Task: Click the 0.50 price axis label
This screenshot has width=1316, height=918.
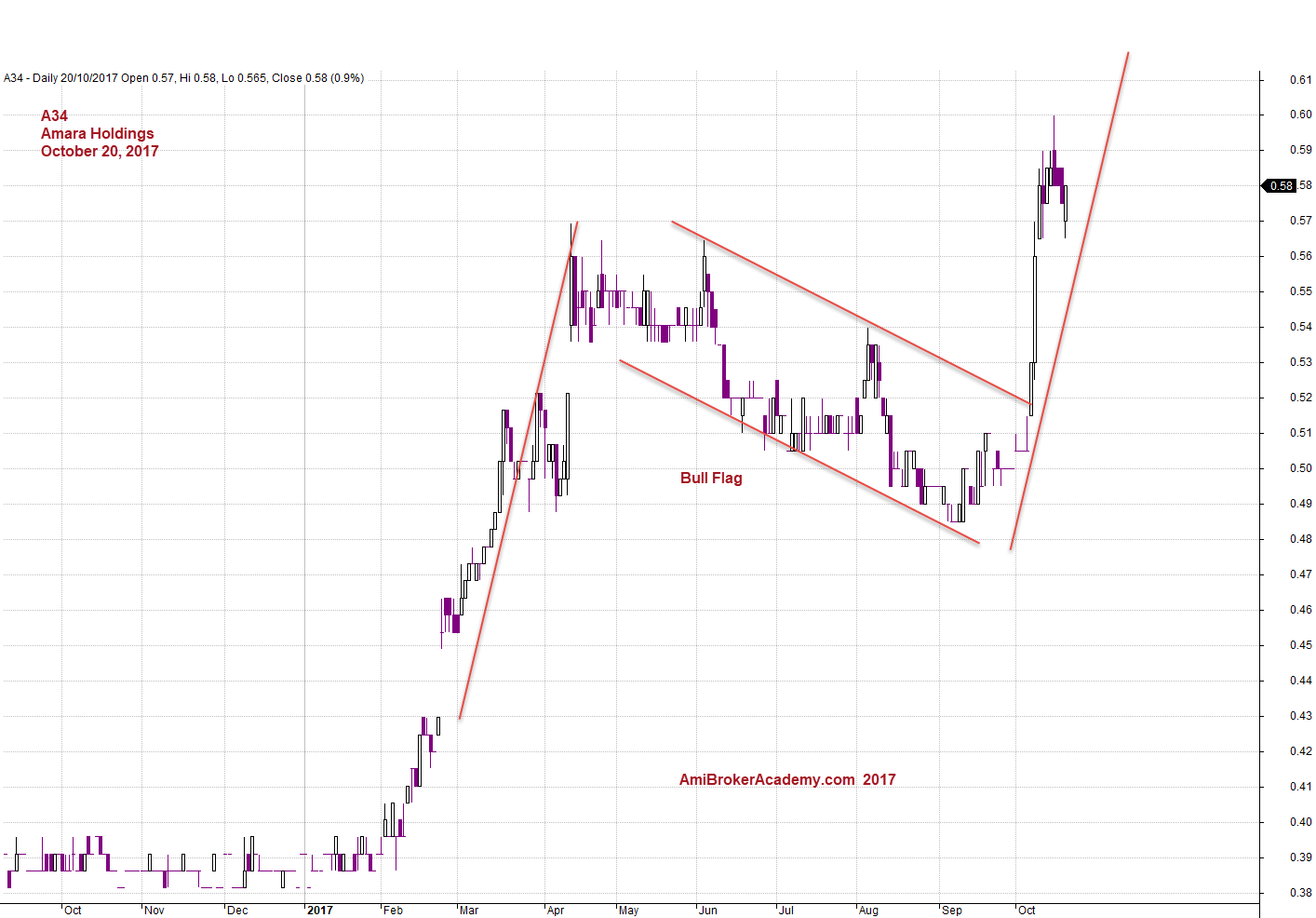Action: tap(1301, 468)
